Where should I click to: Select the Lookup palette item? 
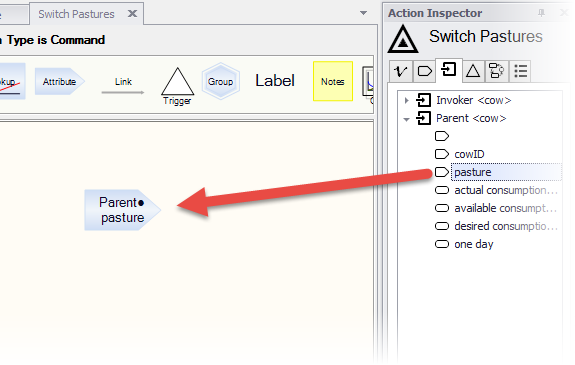click(12, 81)
